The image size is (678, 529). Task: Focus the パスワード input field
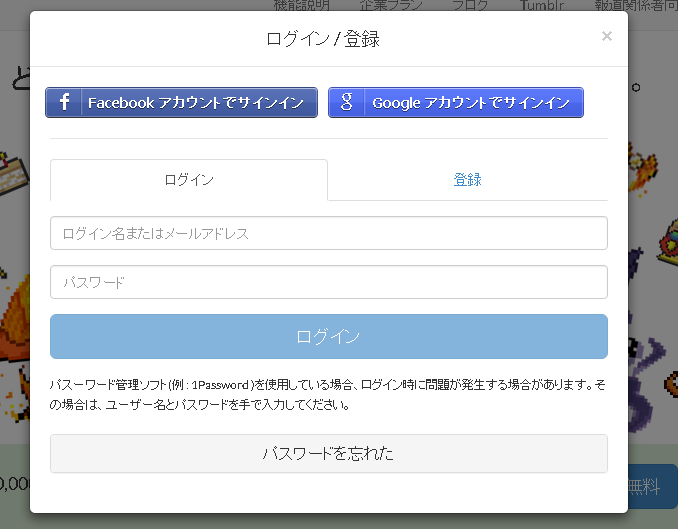click(329, 282)
